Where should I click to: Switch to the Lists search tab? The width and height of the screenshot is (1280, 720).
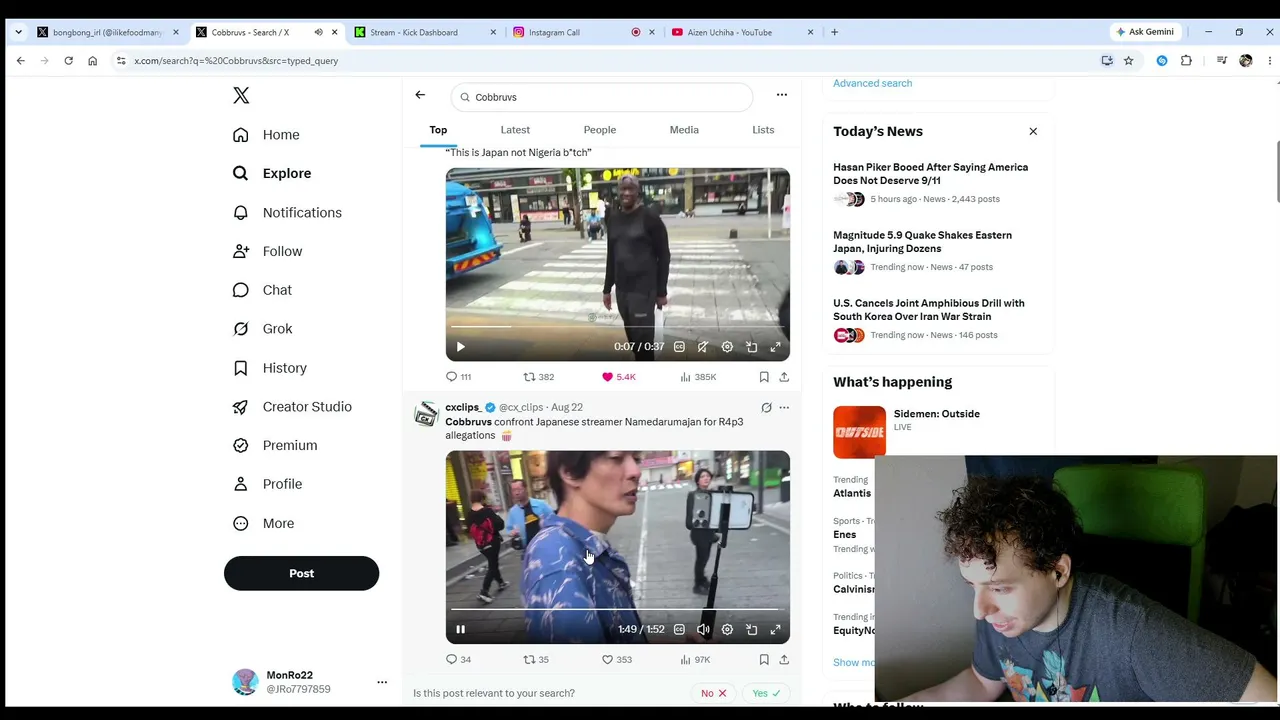(763, 130)
